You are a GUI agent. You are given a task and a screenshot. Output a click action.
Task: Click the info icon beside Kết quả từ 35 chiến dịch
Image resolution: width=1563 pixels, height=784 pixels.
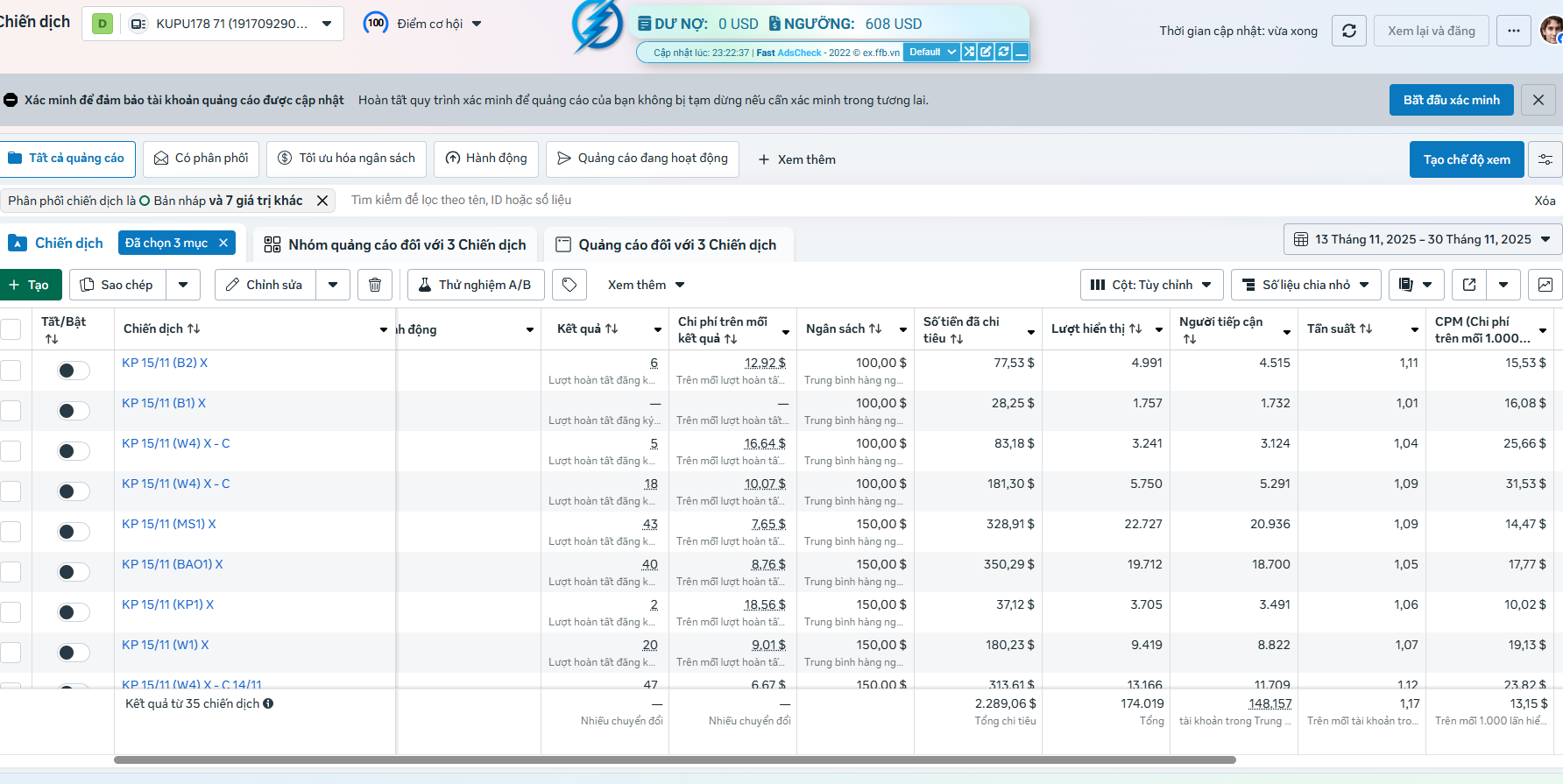pos(268,703)
